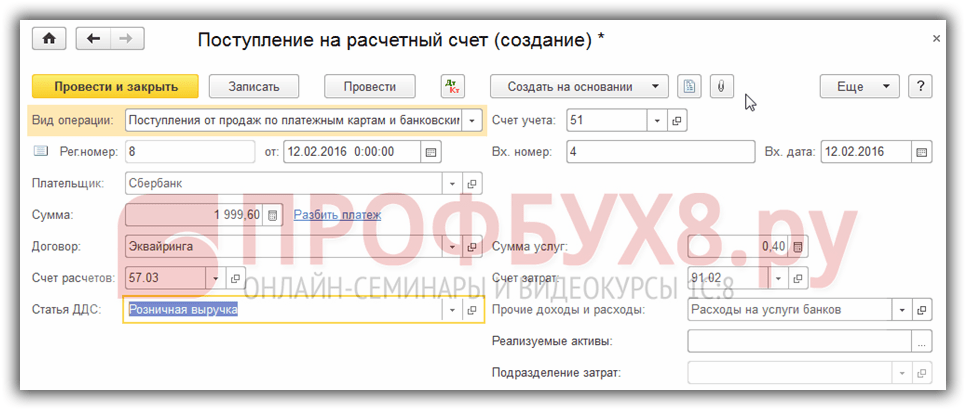Open Подразделение затрат item form
966x410 pixels.
click(922, 373)
